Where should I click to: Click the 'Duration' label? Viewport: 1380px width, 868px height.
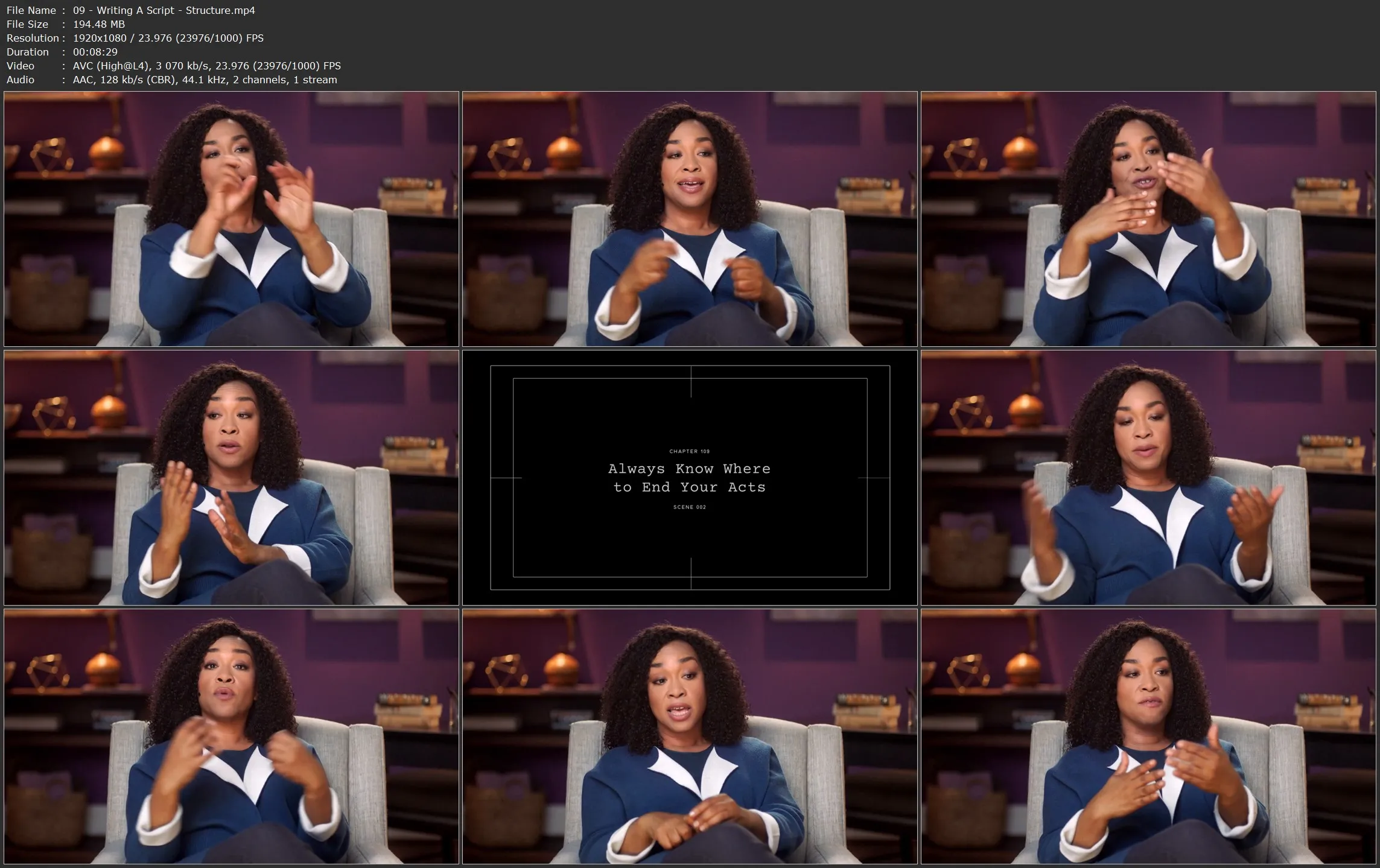click(x=28, y=52)
